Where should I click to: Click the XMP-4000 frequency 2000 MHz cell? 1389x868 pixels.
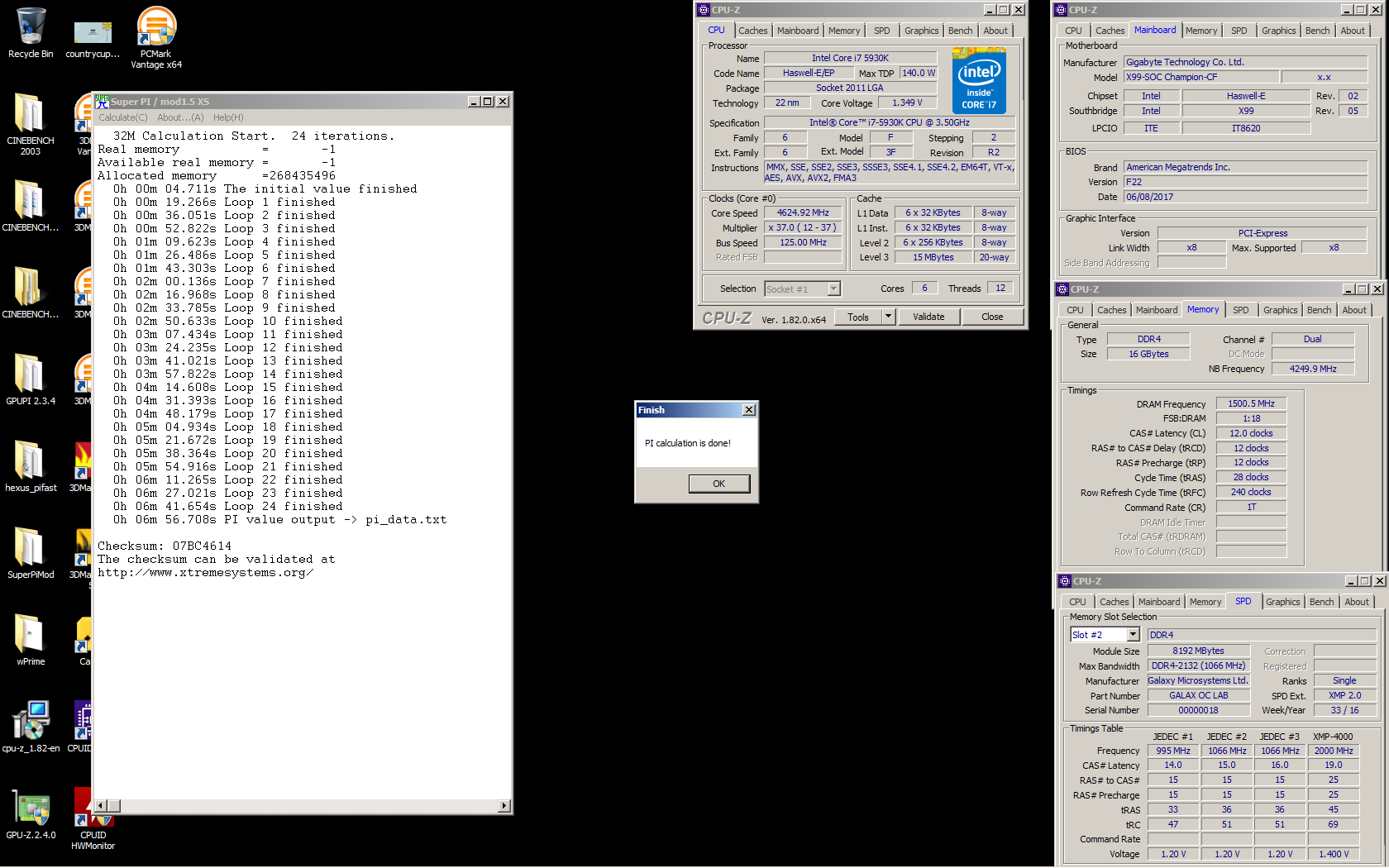[1333, 751]
